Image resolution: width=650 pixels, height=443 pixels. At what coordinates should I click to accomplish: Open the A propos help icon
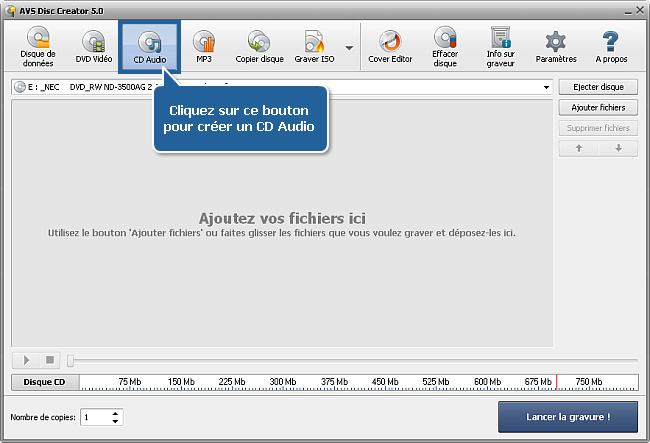point(611,46)
